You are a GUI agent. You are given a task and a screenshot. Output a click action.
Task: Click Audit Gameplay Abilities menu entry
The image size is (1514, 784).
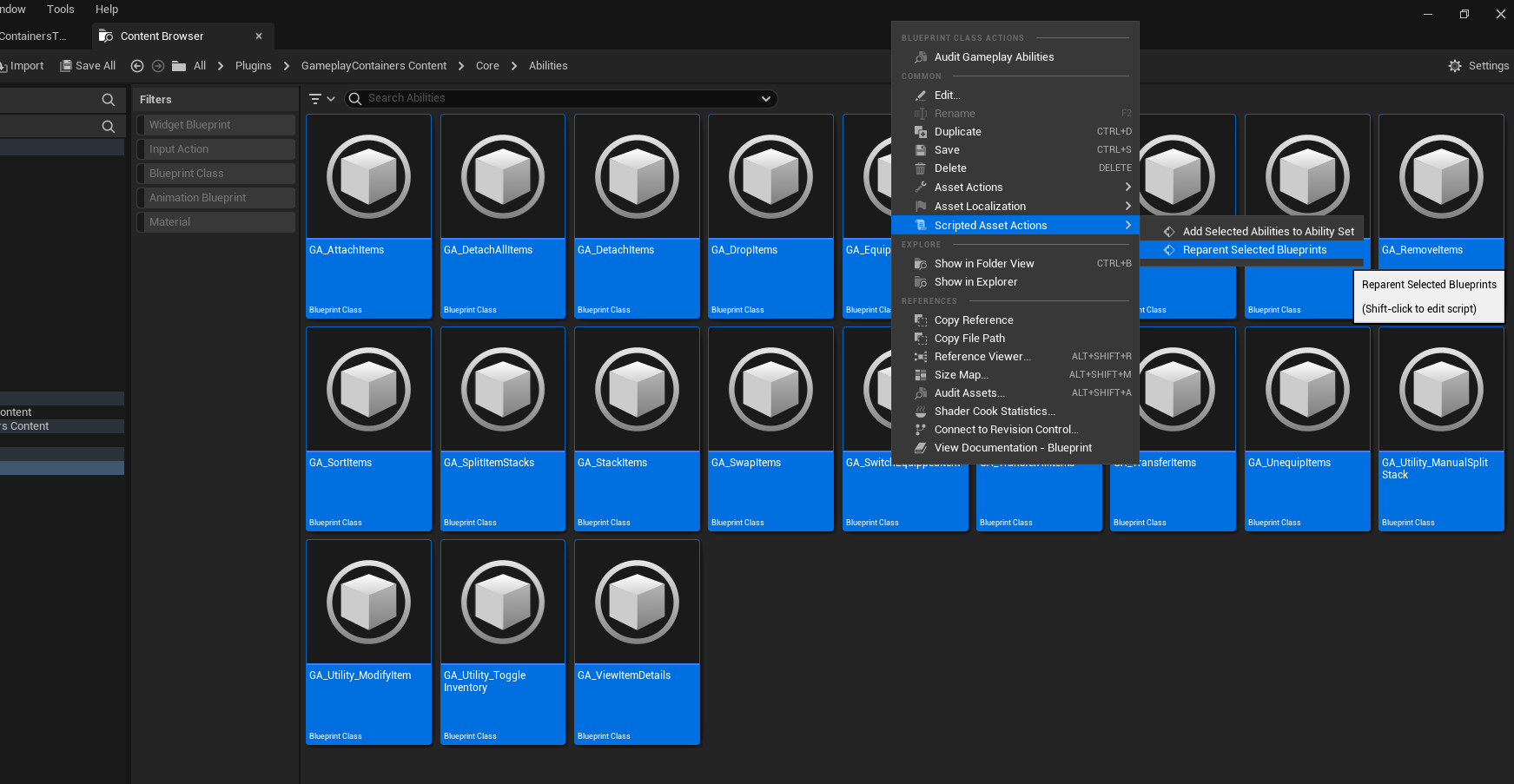(1015, 57)
